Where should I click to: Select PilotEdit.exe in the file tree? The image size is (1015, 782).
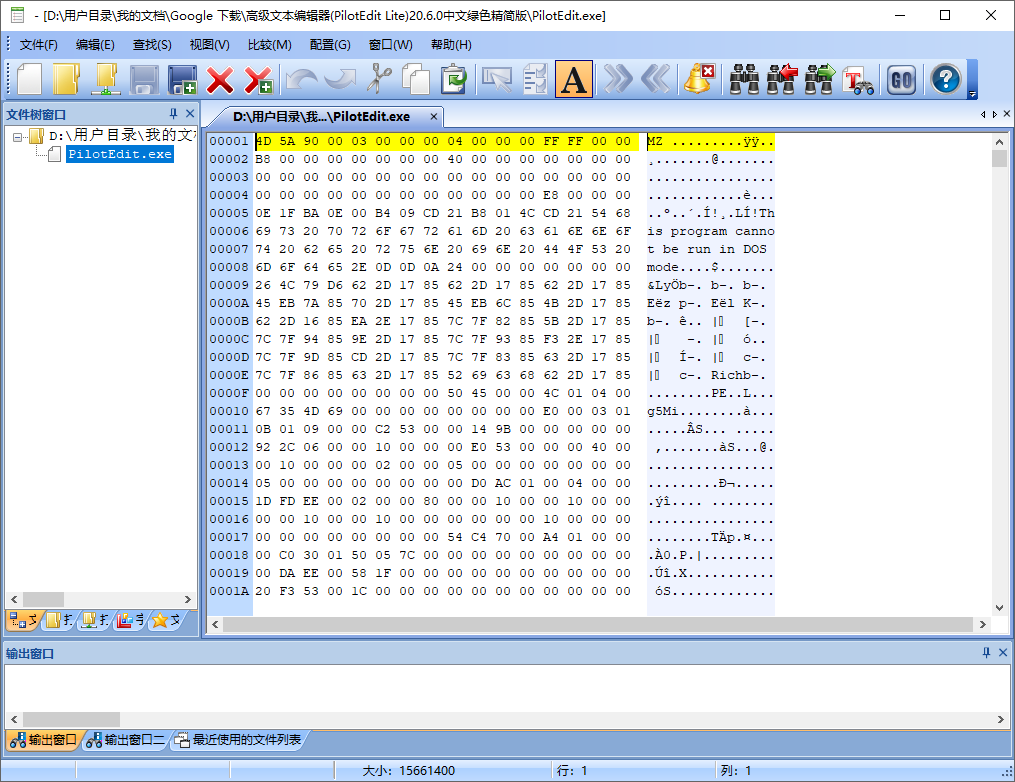[x=119, y=154]
